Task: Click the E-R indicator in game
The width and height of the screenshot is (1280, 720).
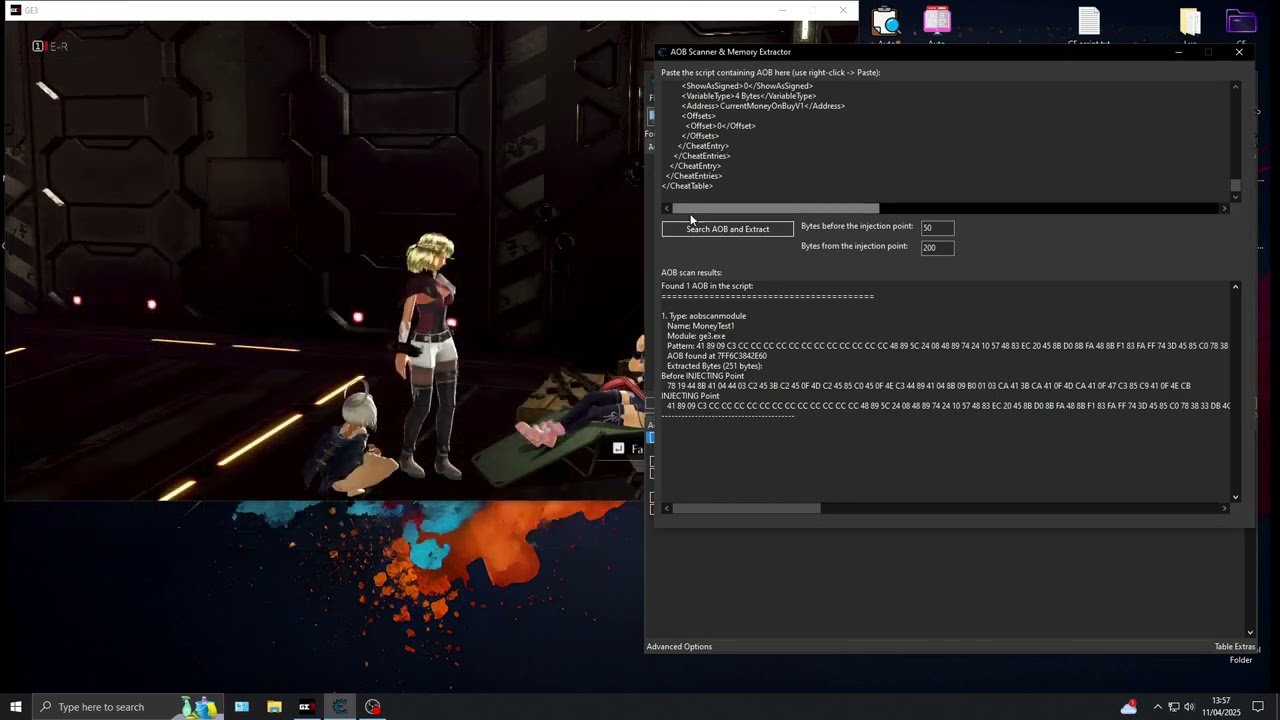Action: coord(50,46)
